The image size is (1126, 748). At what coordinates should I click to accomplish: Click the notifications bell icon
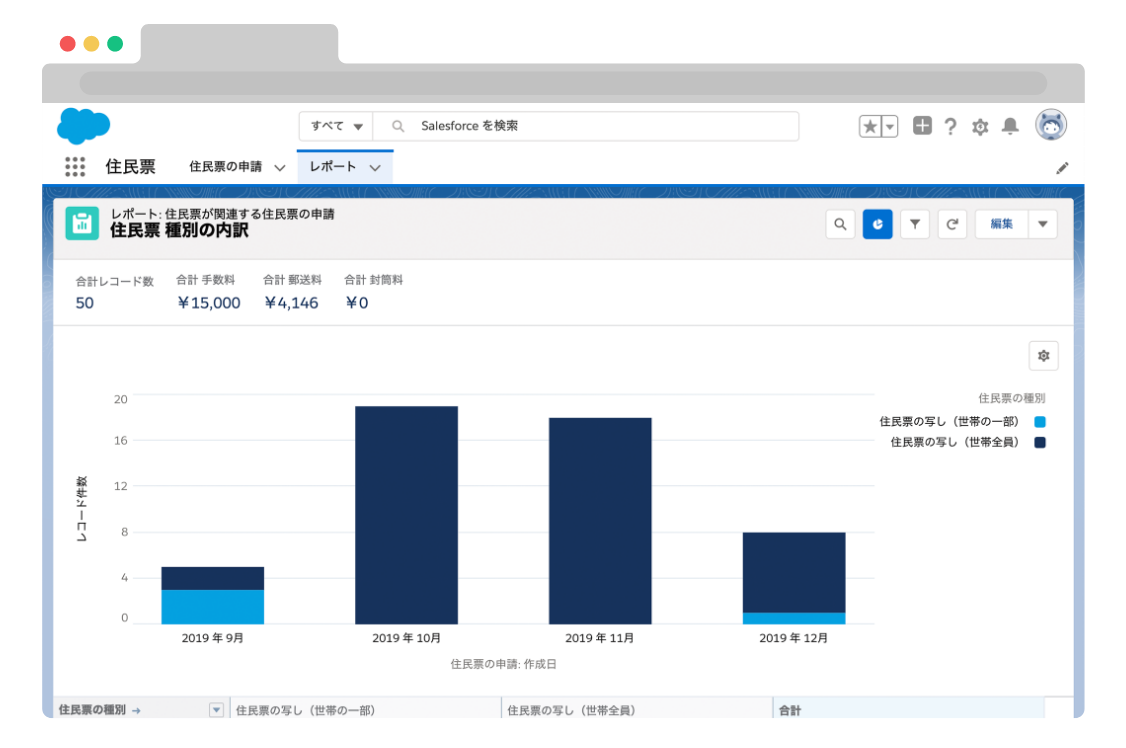click(x=1010, y=126)
